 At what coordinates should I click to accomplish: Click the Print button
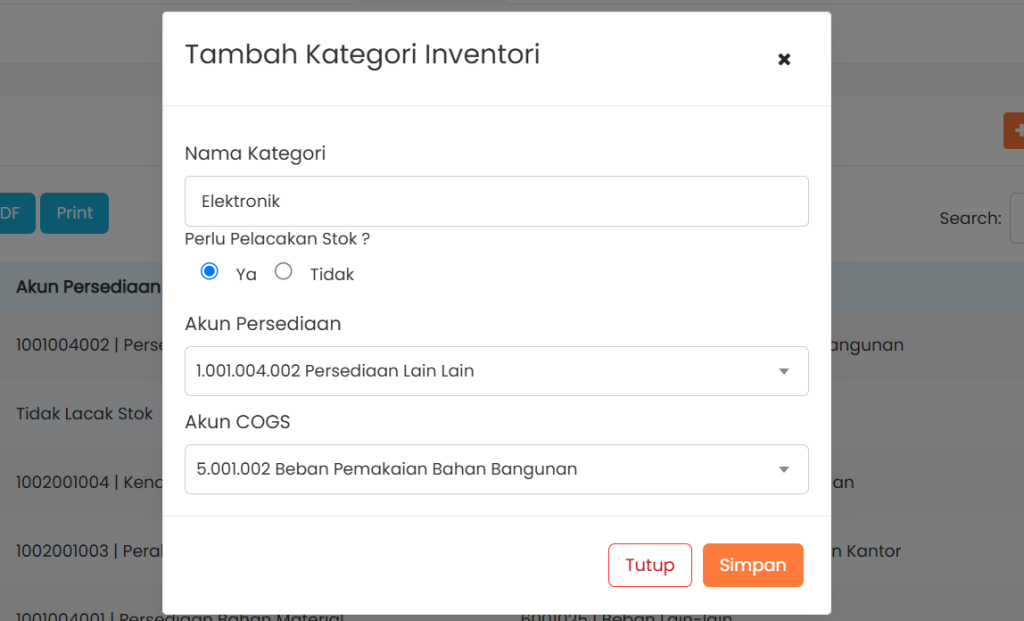tap(74, 213)
